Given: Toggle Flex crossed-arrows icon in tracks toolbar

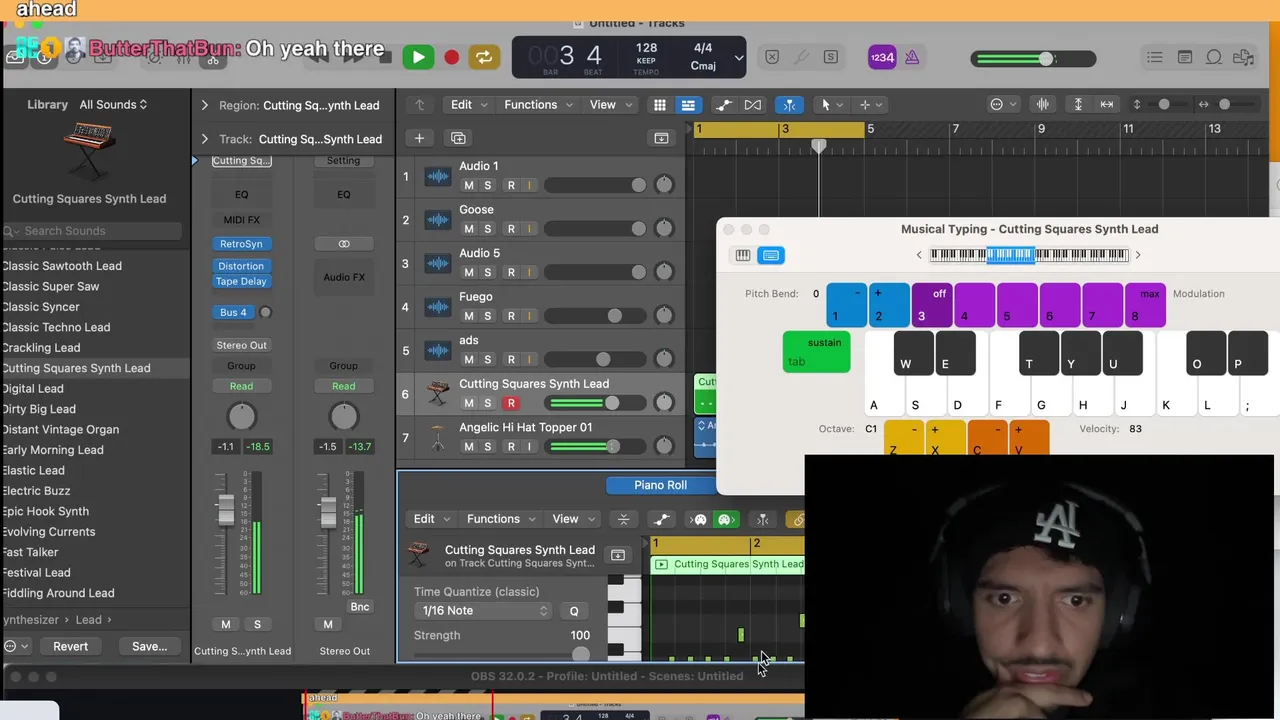Looking at the screenshot, I should pyautogui.click(x=753, y=104).
